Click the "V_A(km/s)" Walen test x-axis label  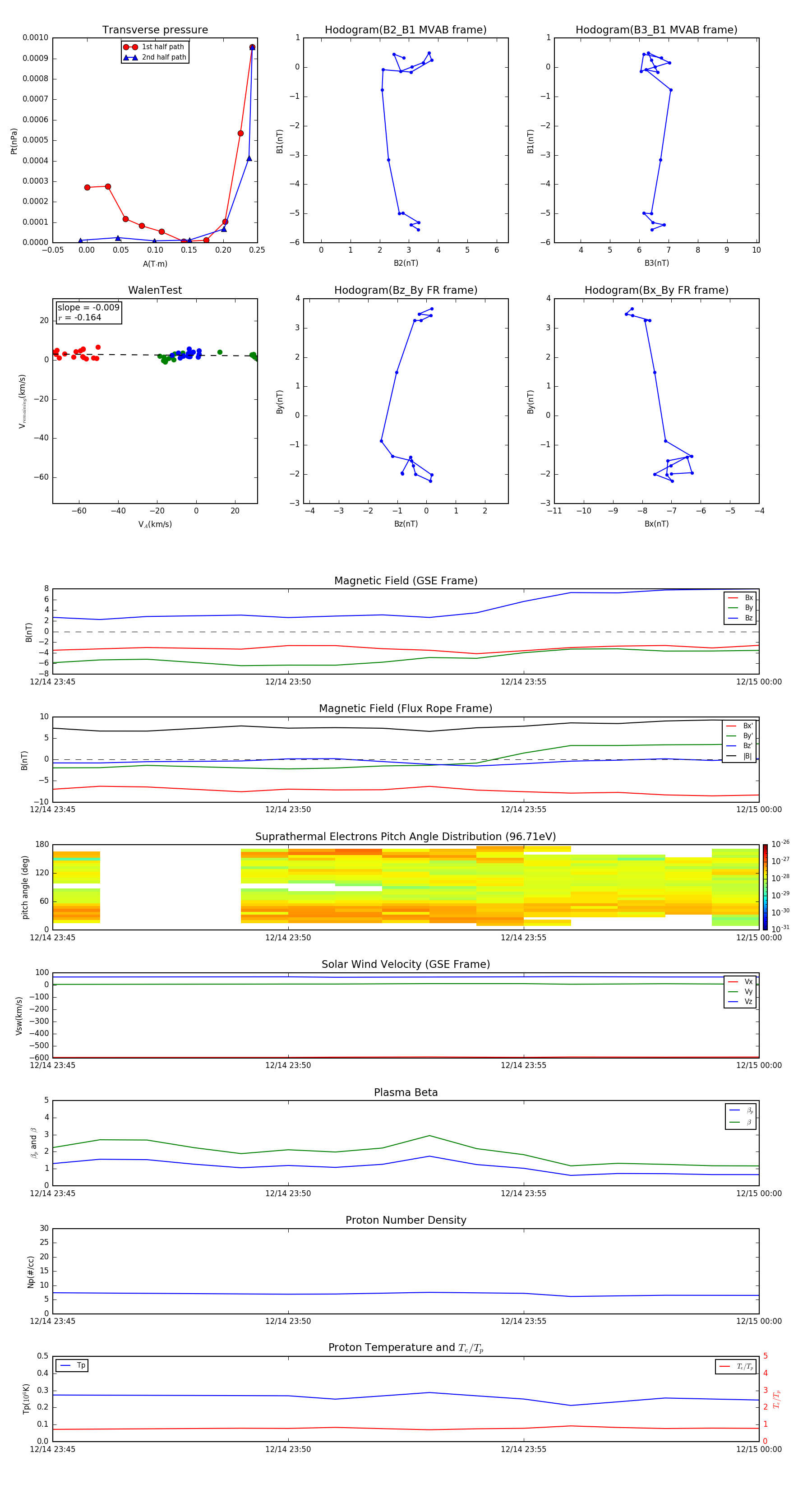155,524
